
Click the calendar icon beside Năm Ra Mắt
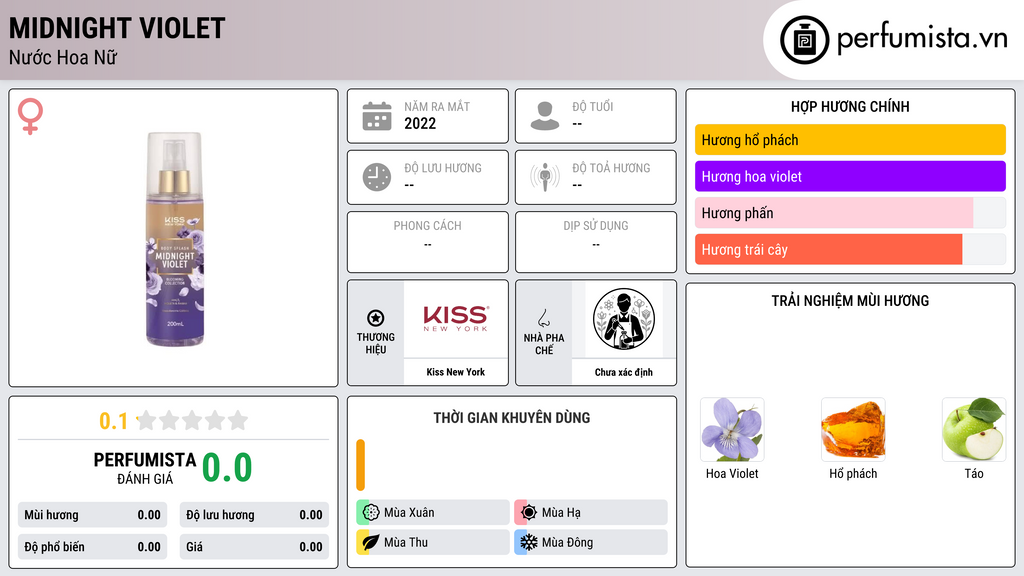pos(377,116)
